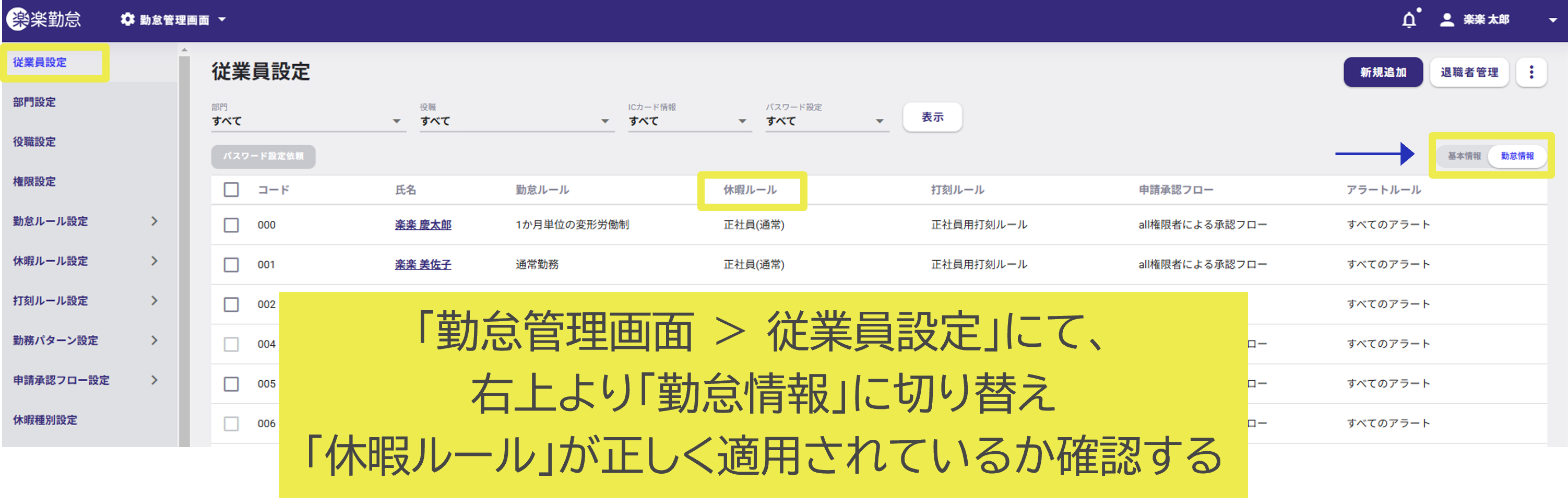Open the 部門 filter dropdown
1568x504 pixels.
[307, 121]
